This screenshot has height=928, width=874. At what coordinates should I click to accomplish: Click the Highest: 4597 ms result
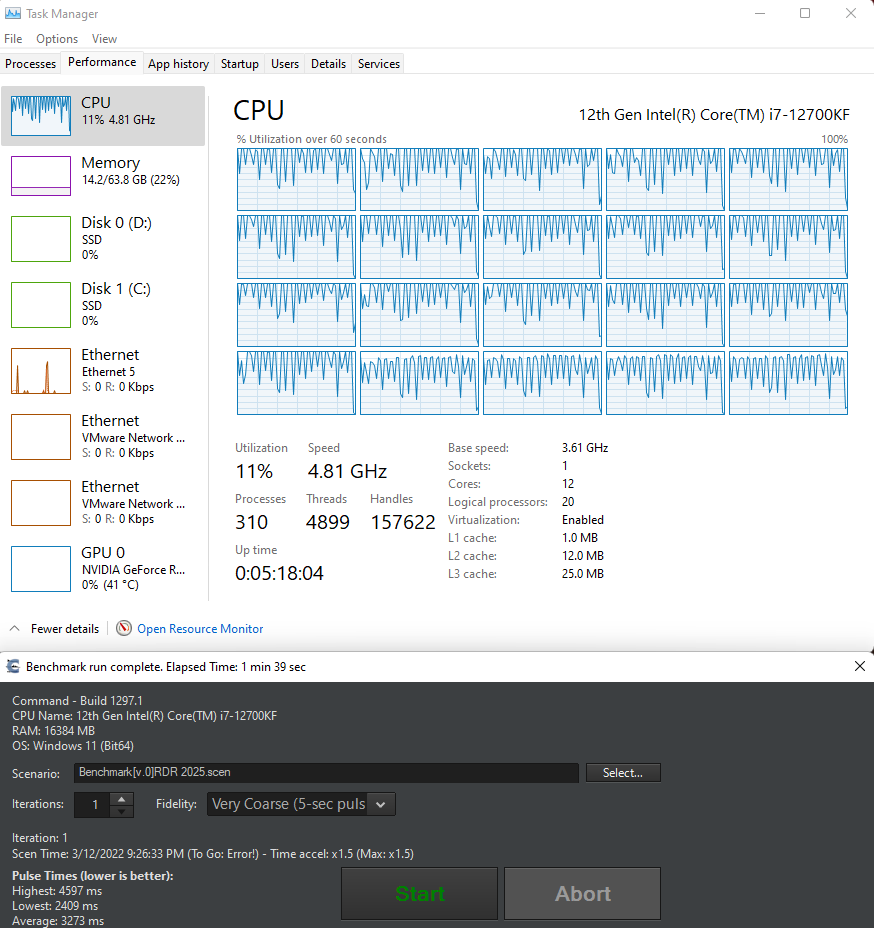57,891
